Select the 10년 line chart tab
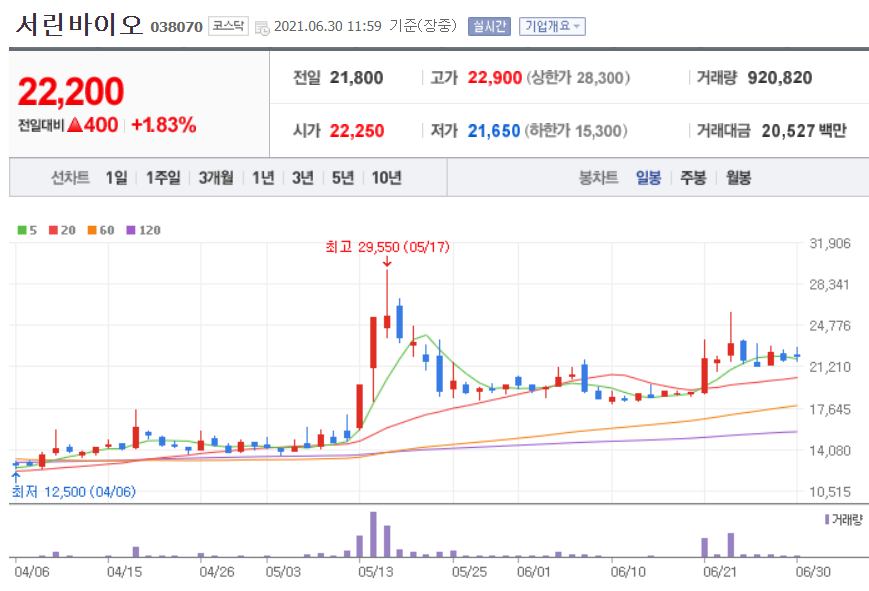This screenshot has height=591, width=869. click(x=386, y=177)
